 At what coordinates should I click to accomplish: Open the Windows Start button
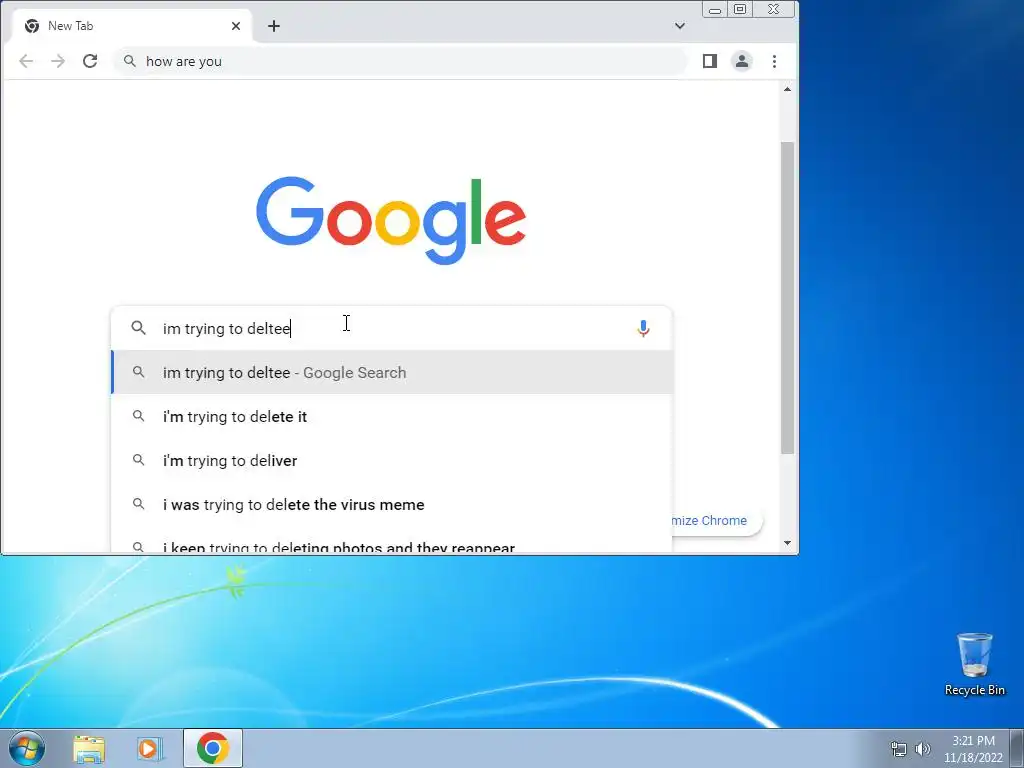(x=27, y=748)
